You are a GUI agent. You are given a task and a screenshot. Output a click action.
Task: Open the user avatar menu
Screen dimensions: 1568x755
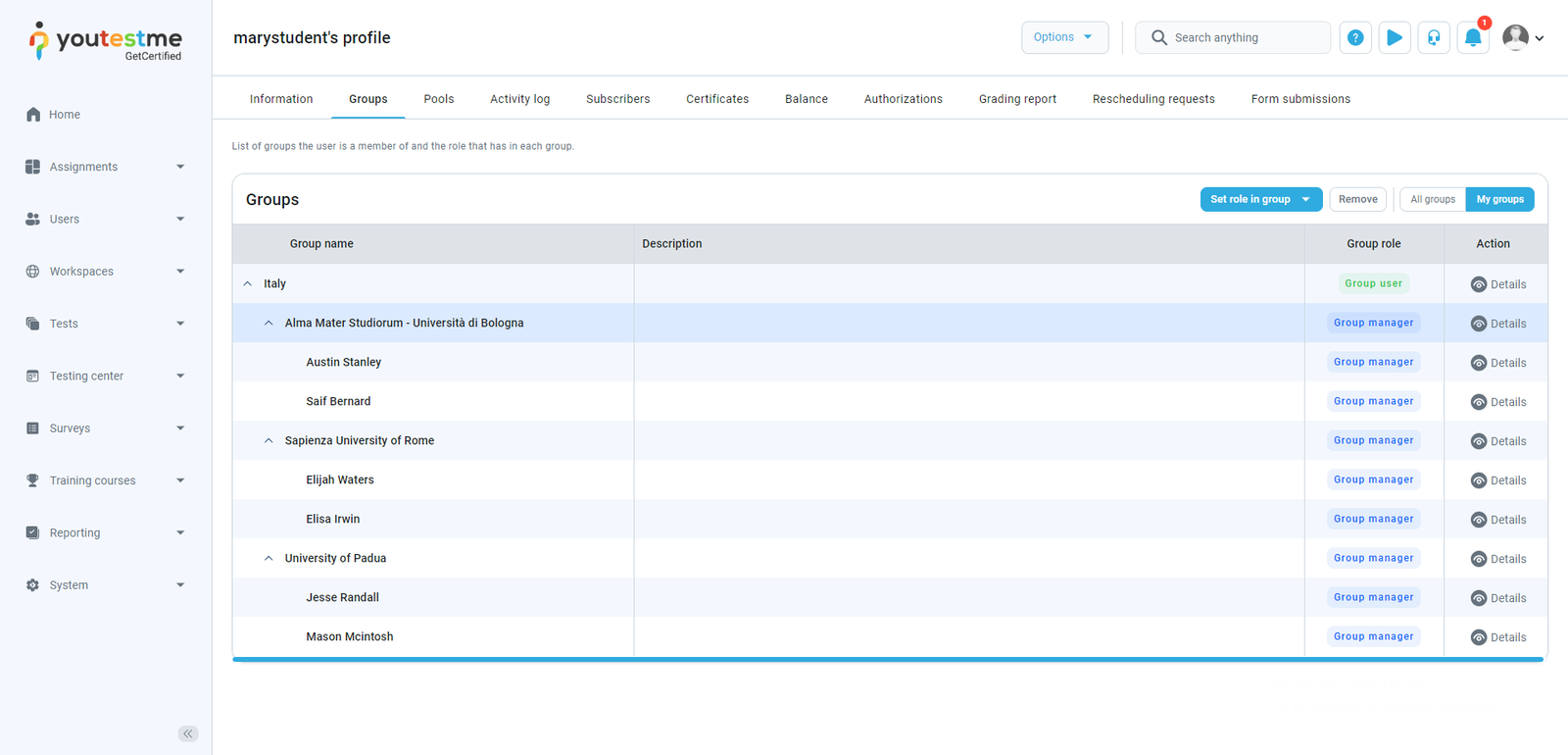click(x=1523, y=38)
